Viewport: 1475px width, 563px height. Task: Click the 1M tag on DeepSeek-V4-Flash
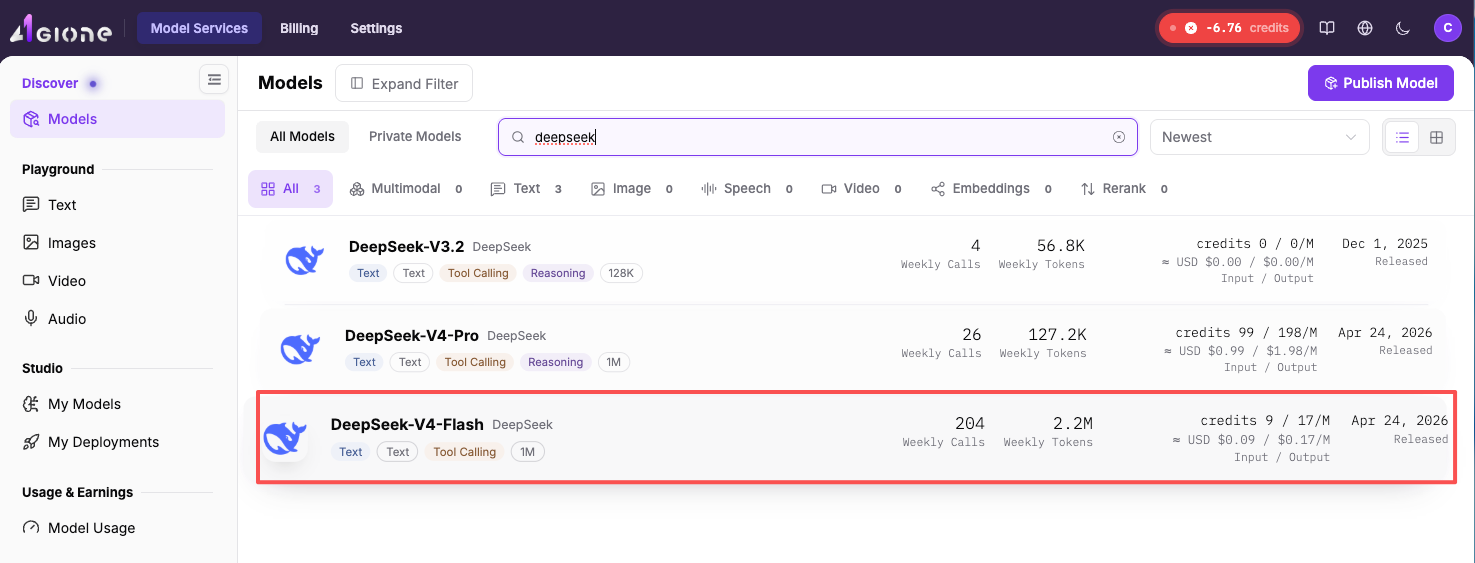coord(528,452)
